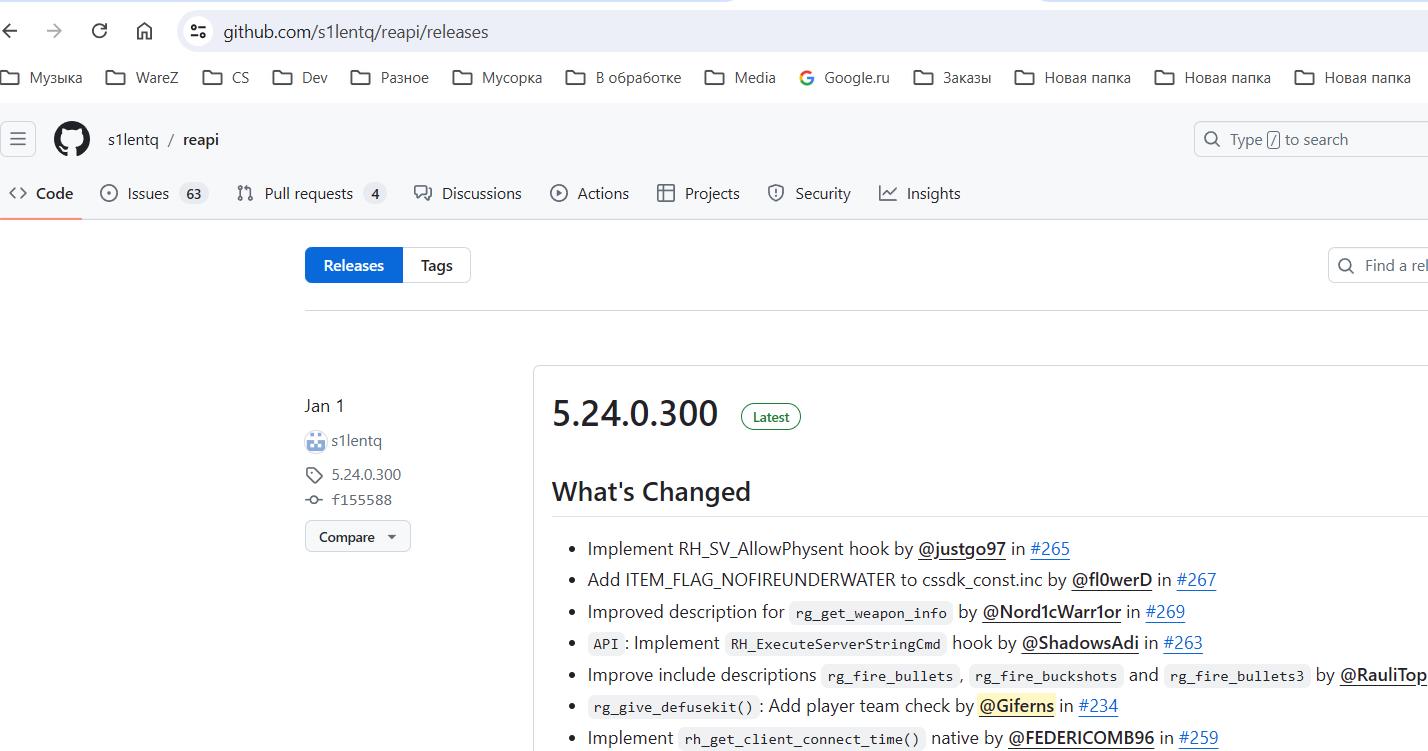Image resolution: width=1428 pixels, height=751 pixels.
Task: Expand the Compare dropdown
Action: coord(358,536)
